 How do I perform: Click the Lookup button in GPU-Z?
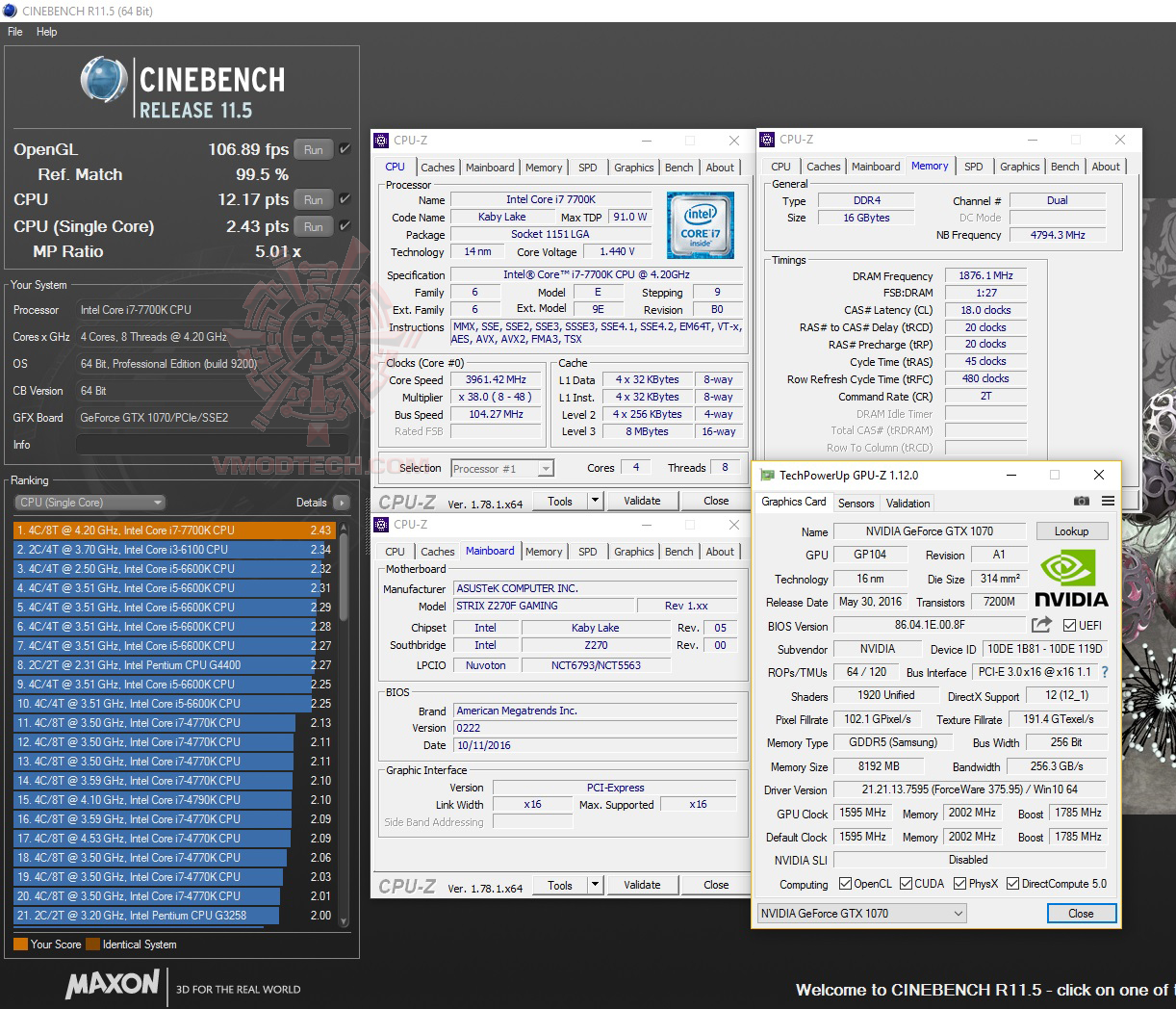coord(1071,531)
